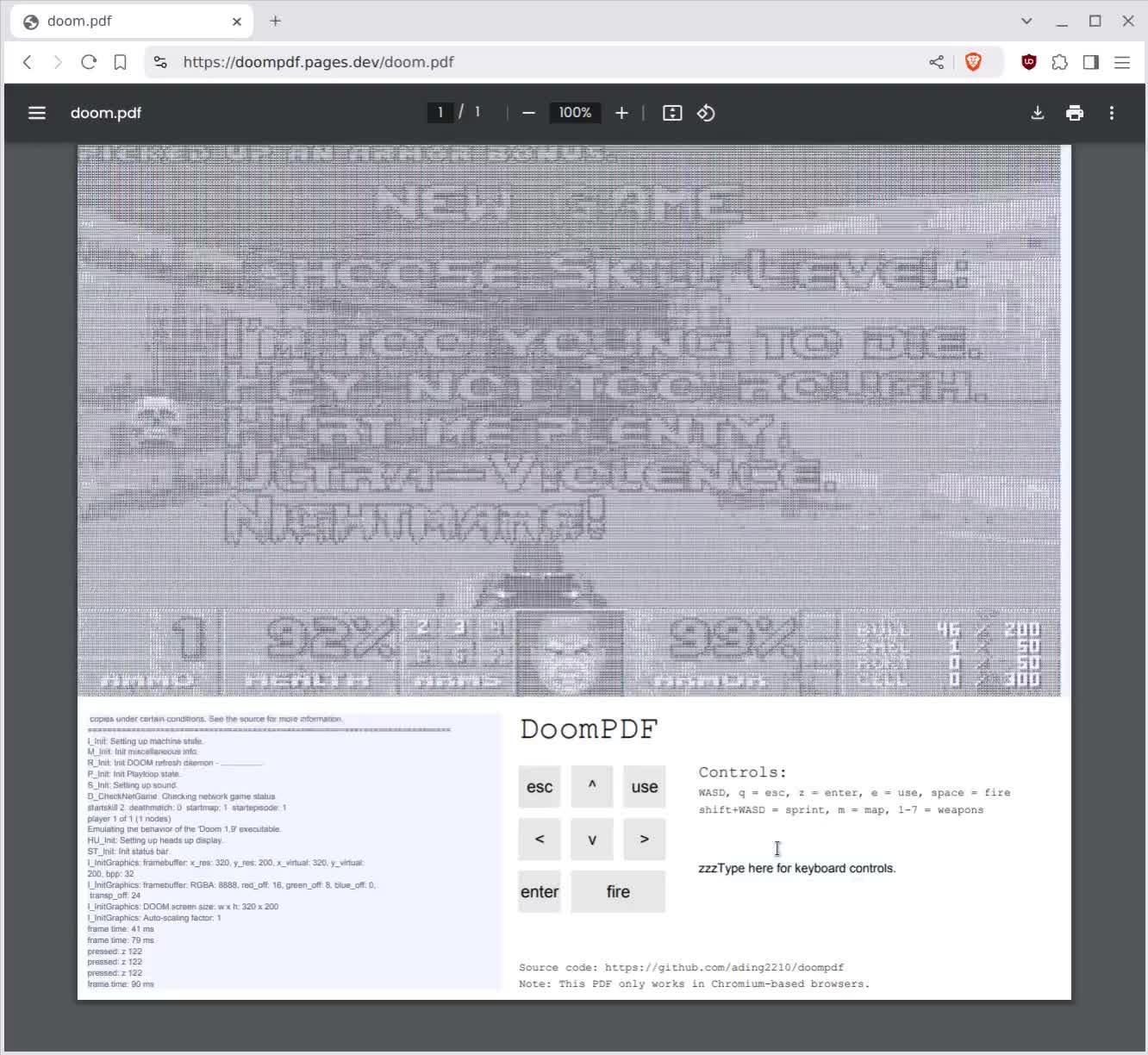Zoom out of the PDF page
Screen dimensions: 1148x1055
527,112
